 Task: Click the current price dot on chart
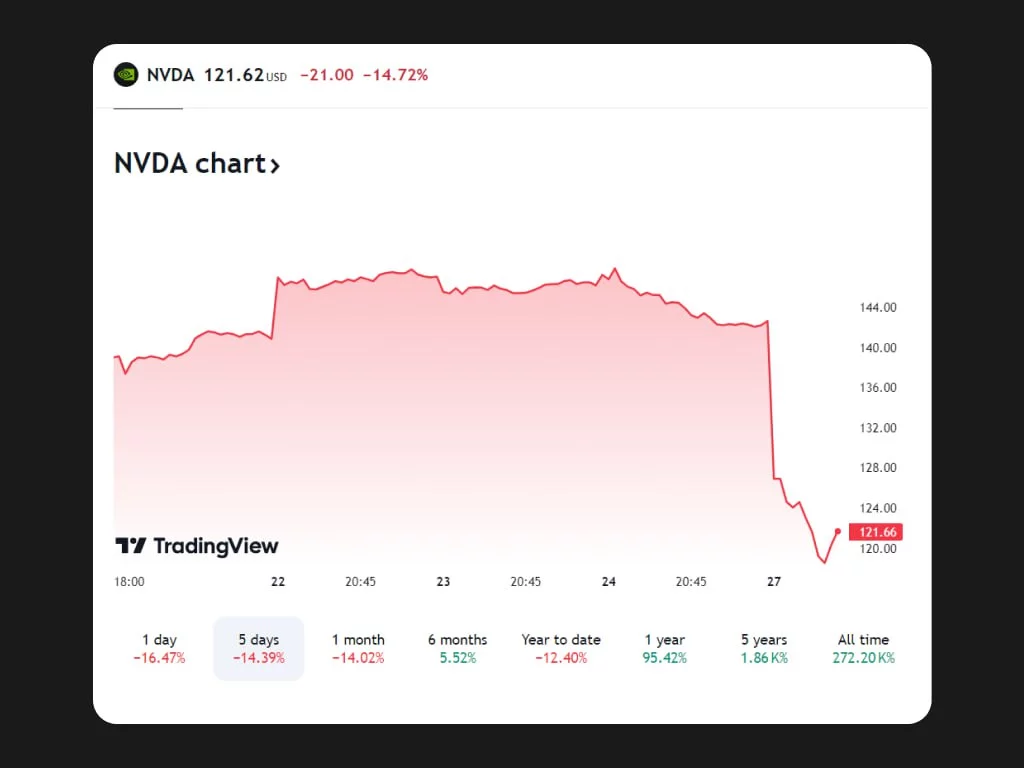837,531
